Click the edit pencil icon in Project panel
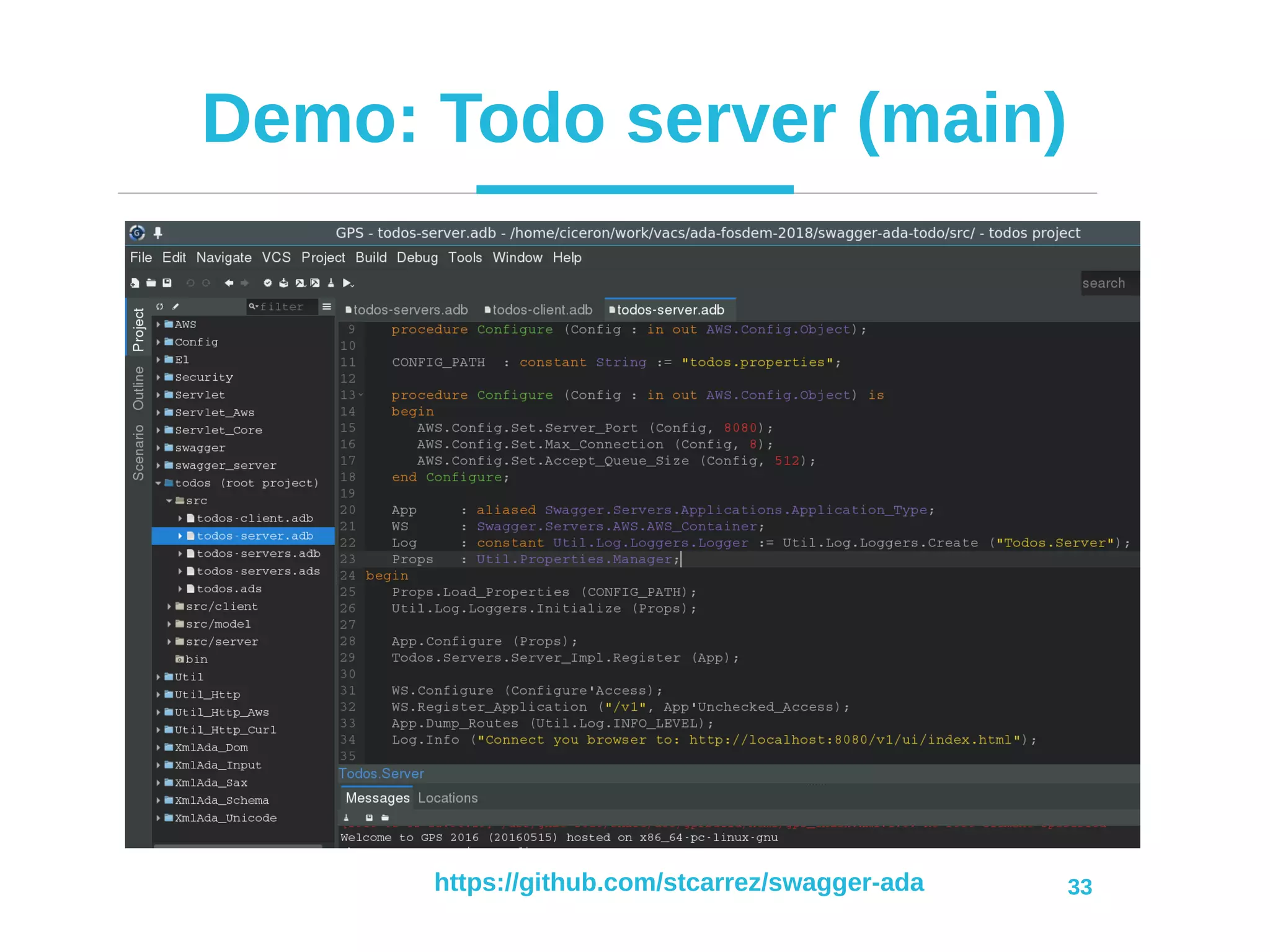1270x952 pixels. 175,306
